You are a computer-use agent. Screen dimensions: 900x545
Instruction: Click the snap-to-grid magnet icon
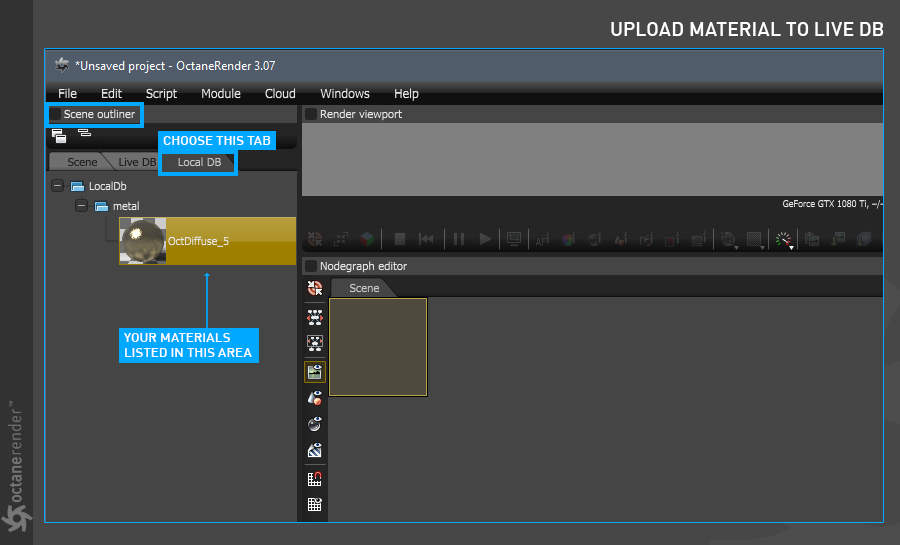point(315,478)
